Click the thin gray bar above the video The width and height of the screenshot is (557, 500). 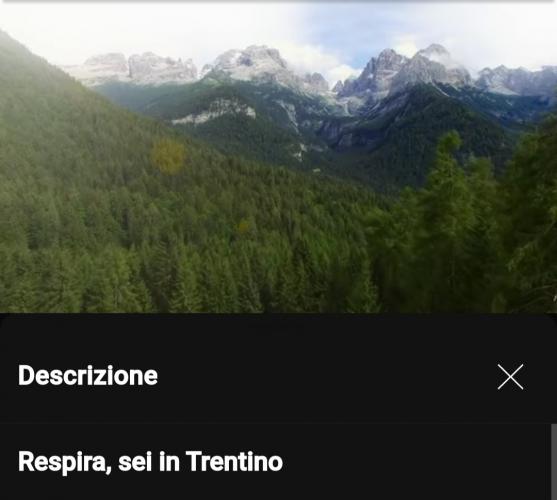coord(278,1)
